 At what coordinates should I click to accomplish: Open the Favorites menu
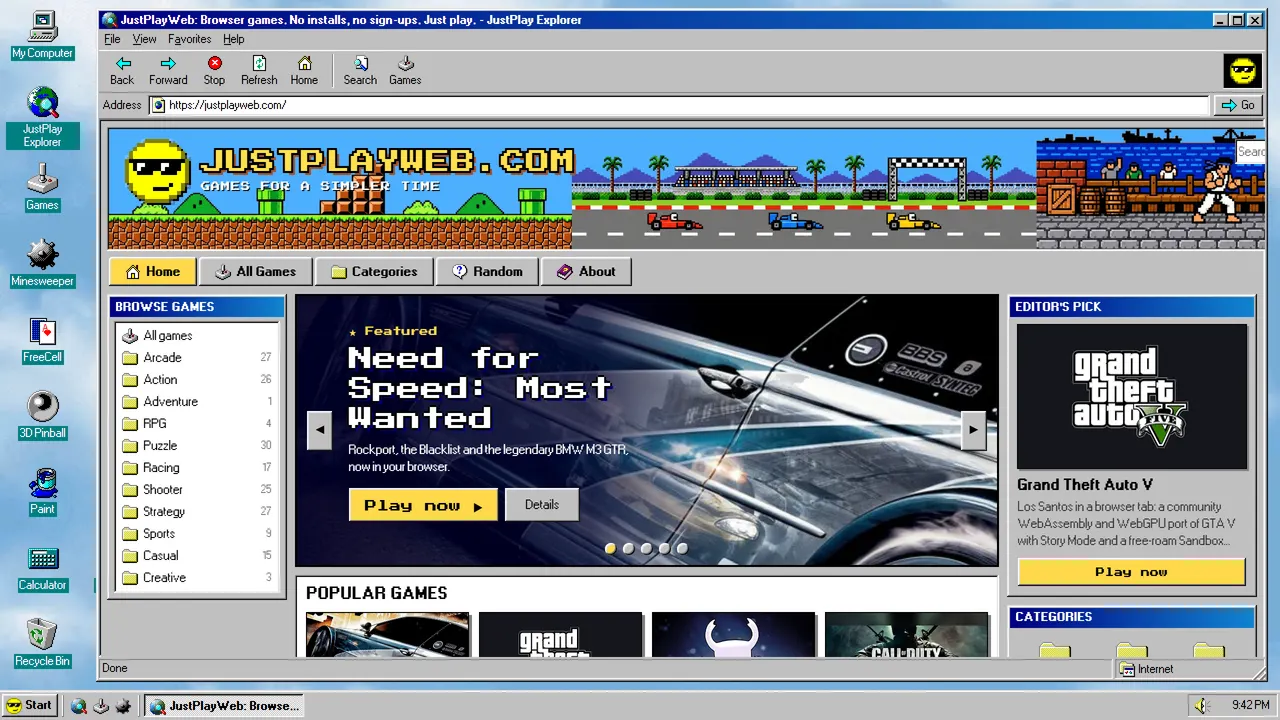coord(189,39)
